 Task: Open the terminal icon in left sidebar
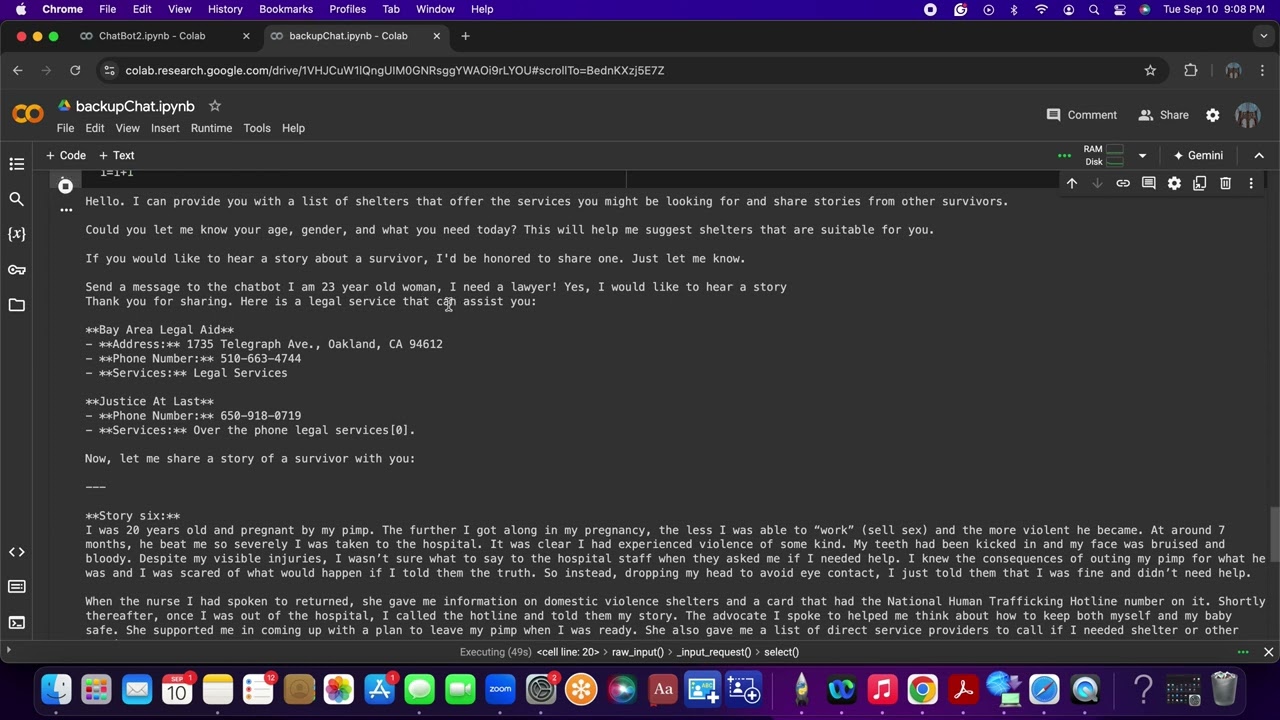16,622
